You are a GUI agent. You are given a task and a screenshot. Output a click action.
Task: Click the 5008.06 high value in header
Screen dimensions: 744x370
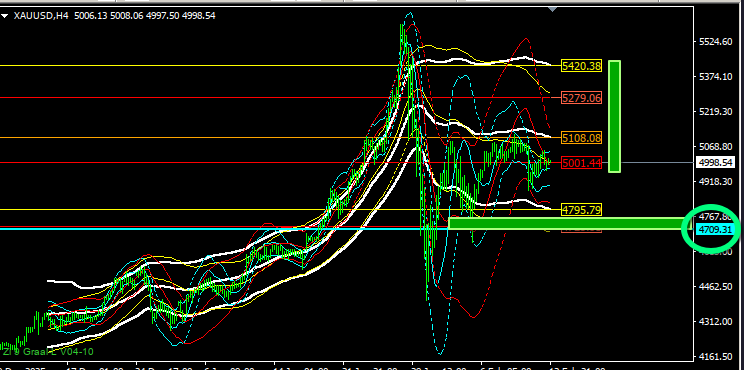127,16
